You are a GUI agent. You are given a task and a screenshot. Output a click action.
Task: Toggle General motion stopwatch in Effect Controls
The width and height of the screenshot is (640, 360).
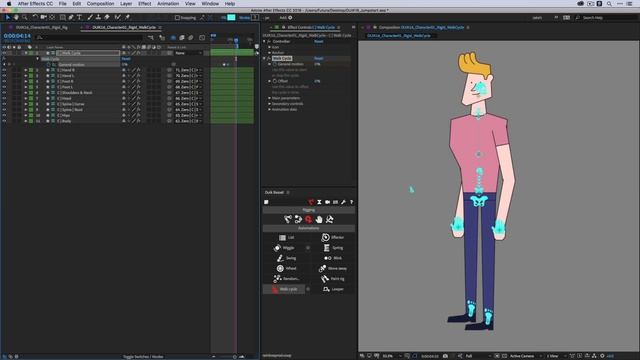pos(275,64)
